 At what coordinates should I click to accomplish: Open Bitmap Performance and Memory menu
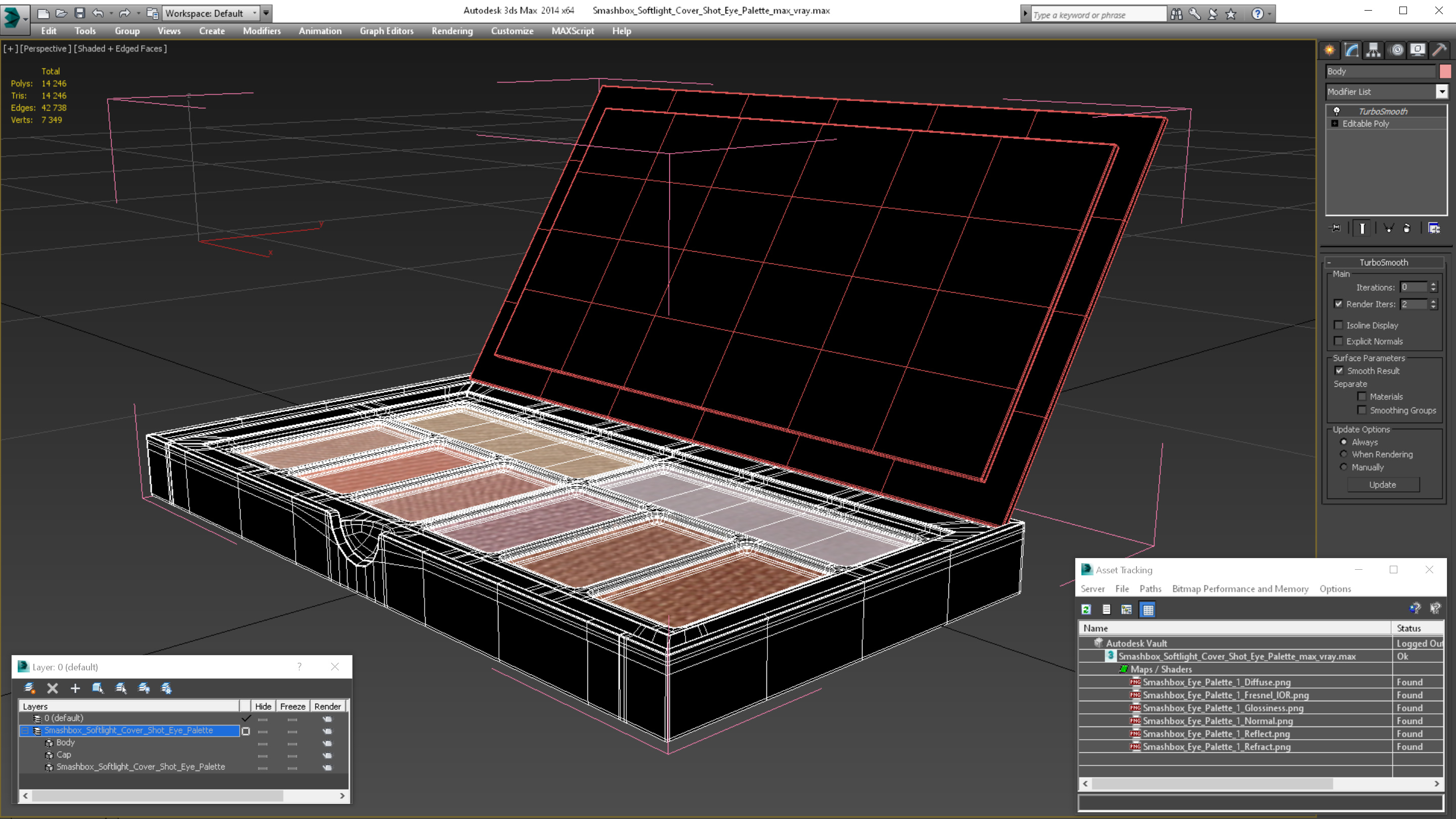coord(1240,588)
